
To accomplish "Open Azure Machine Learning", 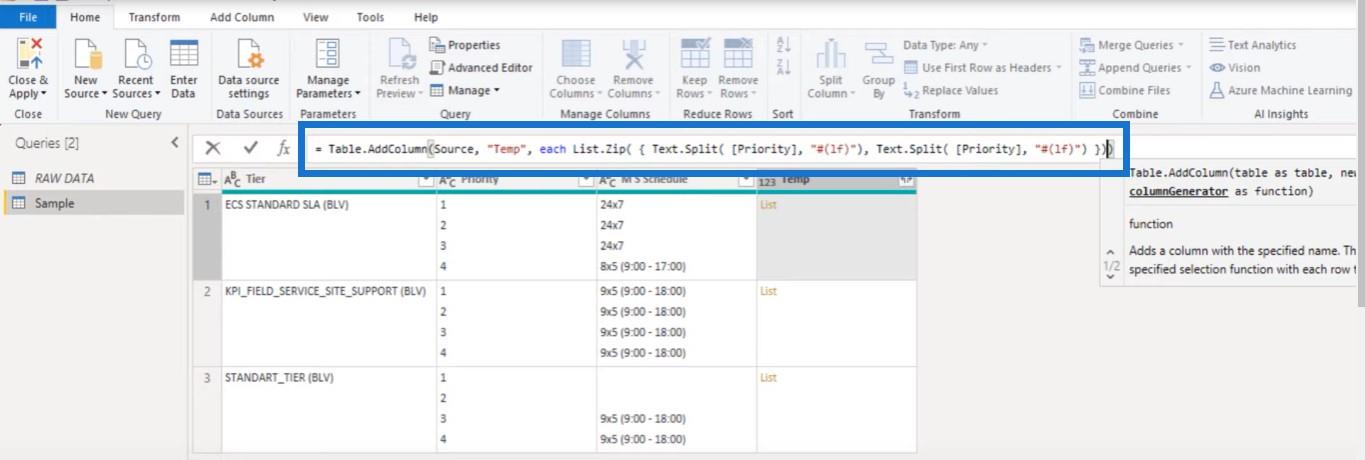I will click(x=1280, y=90).
